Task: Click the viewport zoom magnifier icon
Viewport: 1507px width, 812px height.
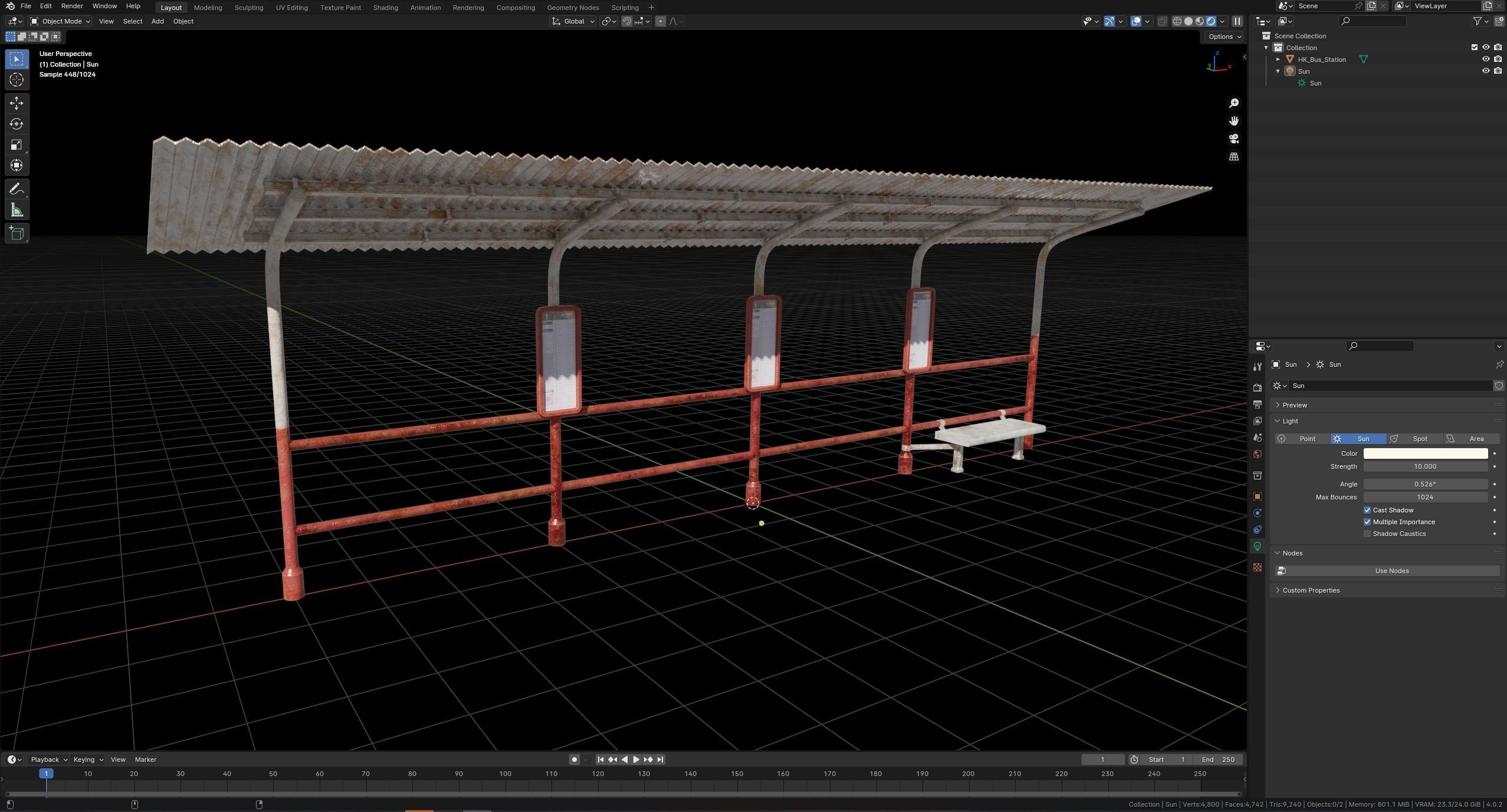Action: click(1233, 103)
